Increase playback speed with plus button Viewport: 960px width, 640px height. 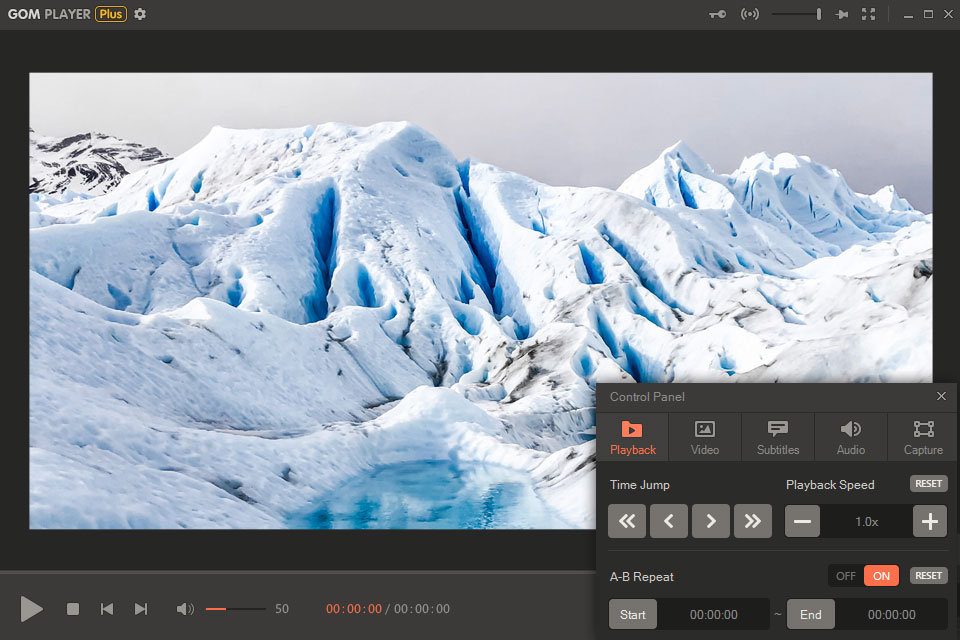click(930, 521)
